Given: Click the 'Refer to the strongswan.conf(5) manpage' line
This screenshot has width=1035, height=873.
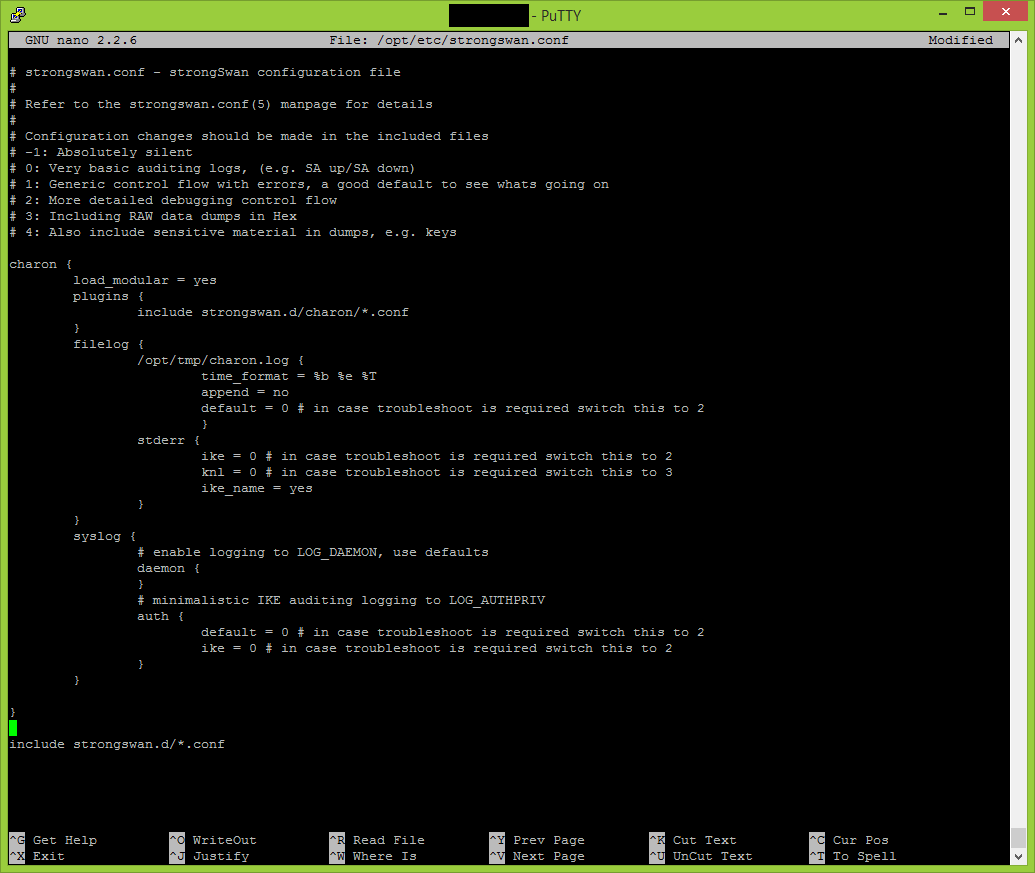Looking at the screenshot, I should click(x=221, y=104).
